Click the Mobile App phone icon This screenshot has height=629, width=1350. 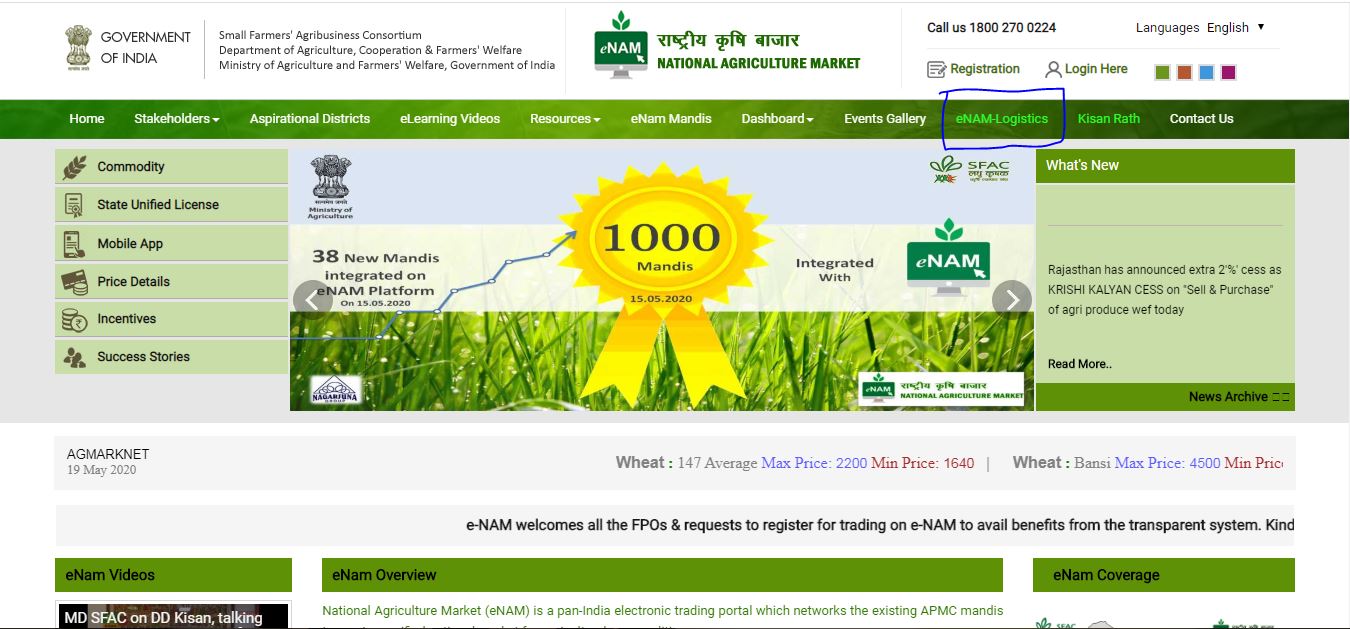[x=73, y=244]
